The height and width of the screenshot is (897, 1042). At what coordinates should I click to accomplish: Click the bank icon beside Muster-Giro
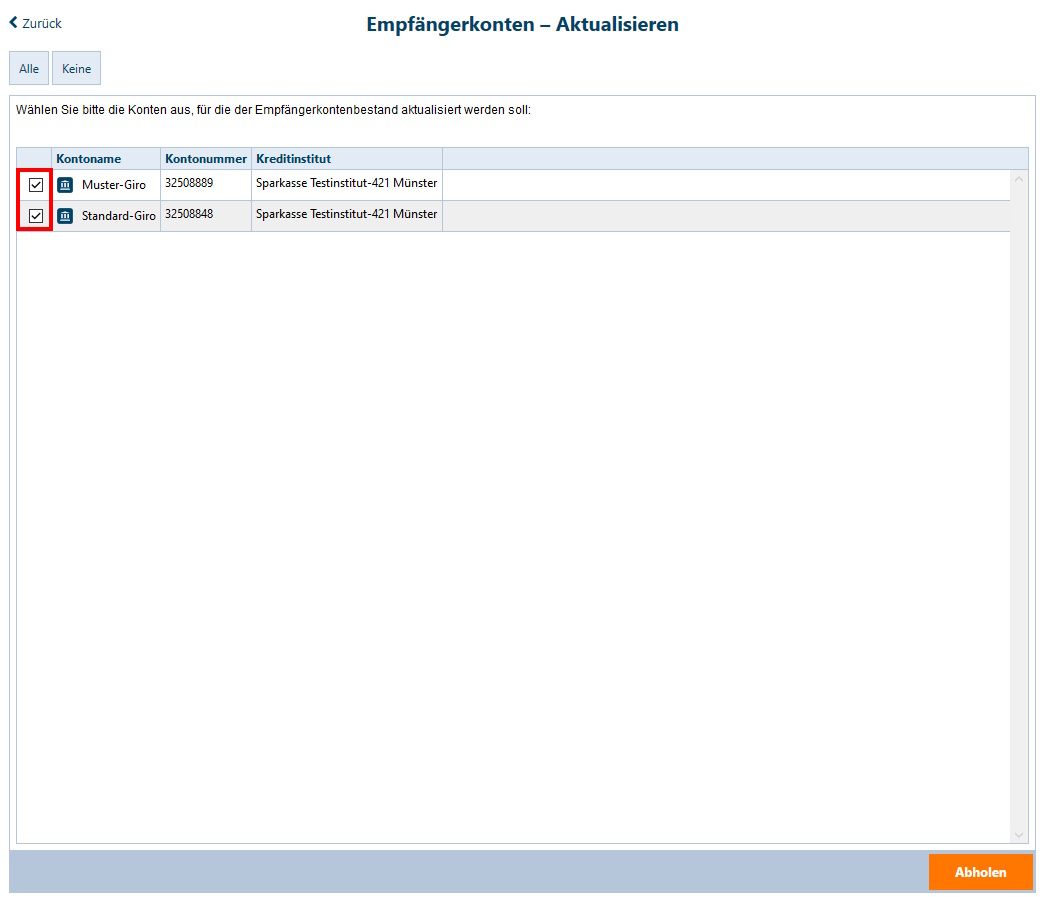65,185
